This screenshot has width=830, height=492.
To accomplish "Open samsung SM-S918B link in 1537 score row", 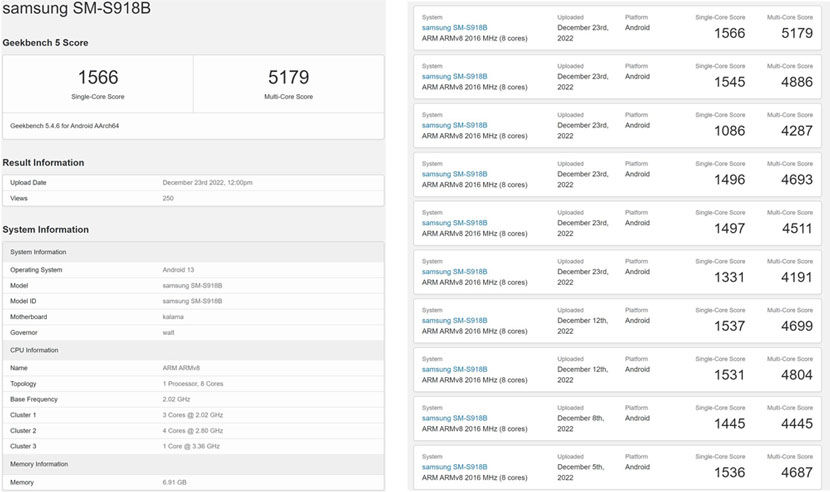I will pos(454,320).
